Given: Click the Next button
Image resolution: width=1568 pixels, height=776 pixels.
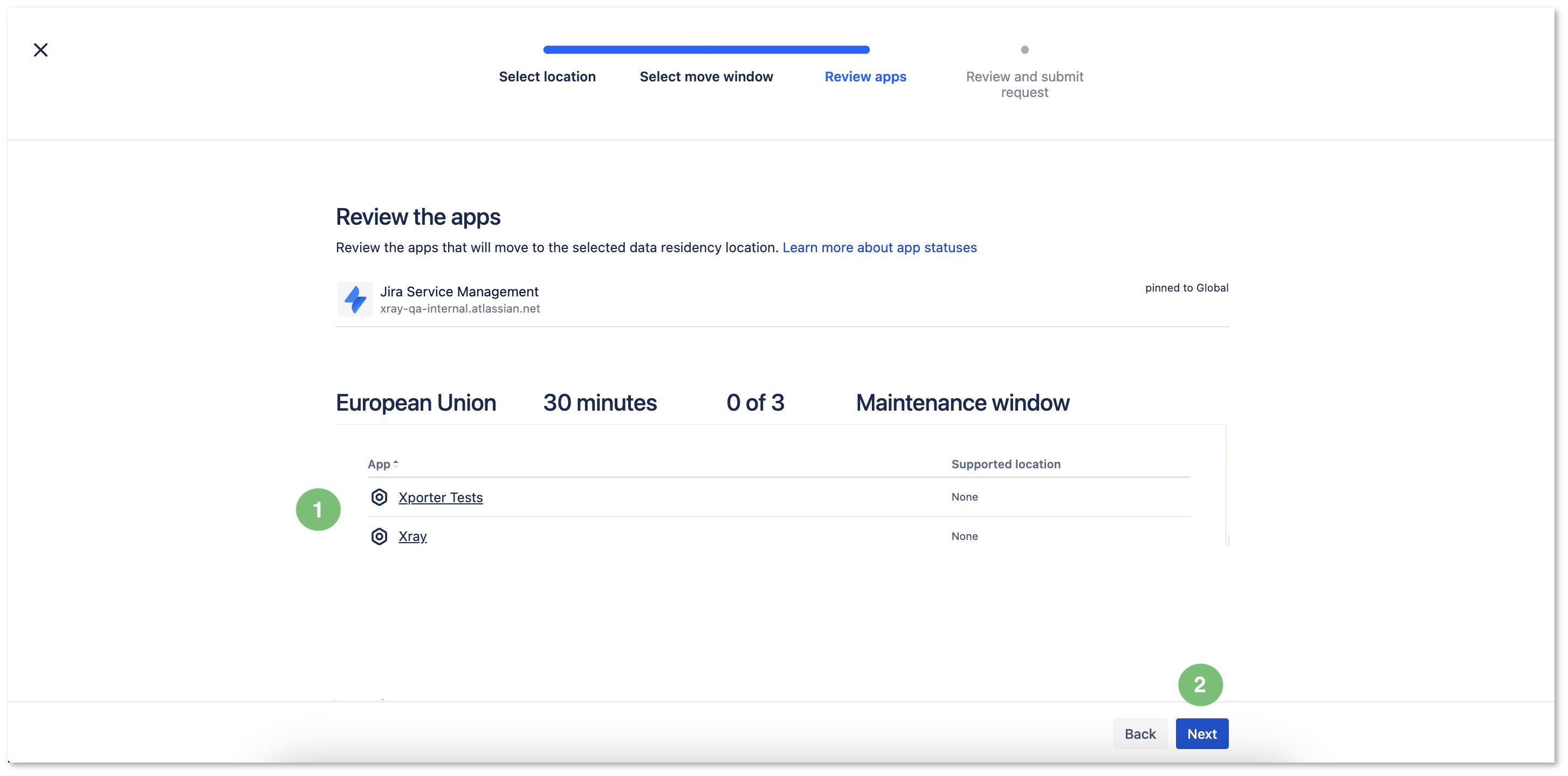Looking at the screenshot, I should pos(1201,733).
